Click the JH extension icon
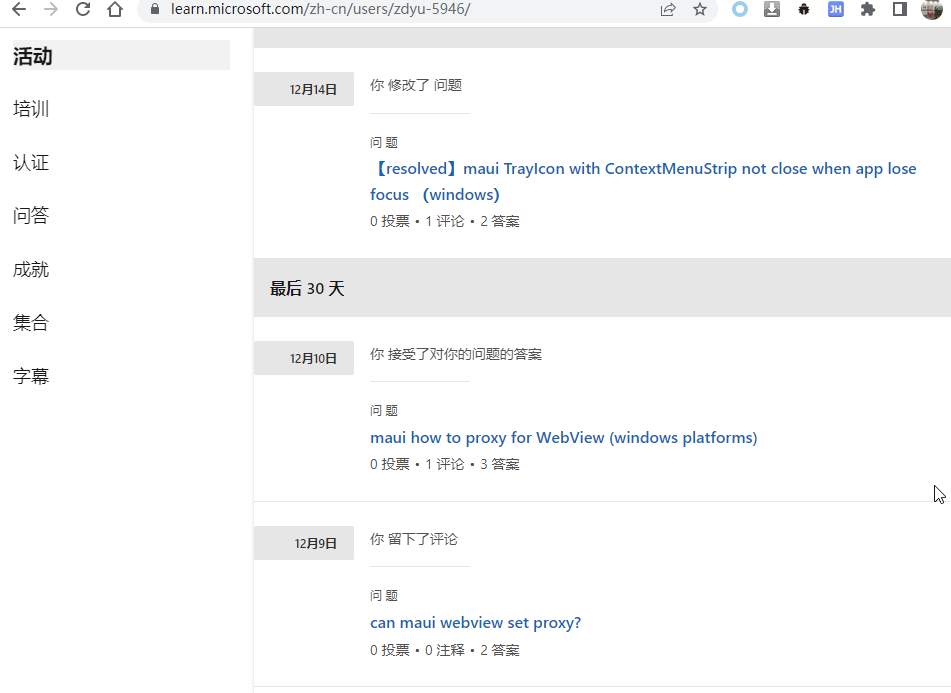951x693 pixels. click(836, 9)
